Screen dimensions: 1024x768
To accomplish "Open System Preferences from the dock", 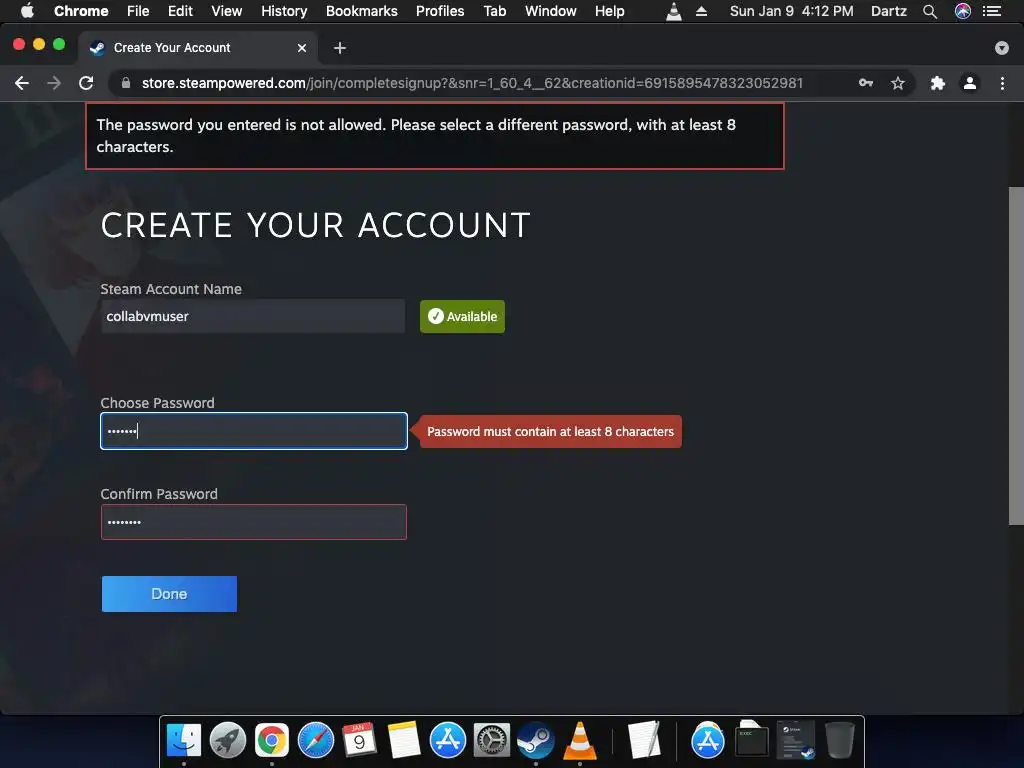I will pyautogui.click(x=491, y=740).
